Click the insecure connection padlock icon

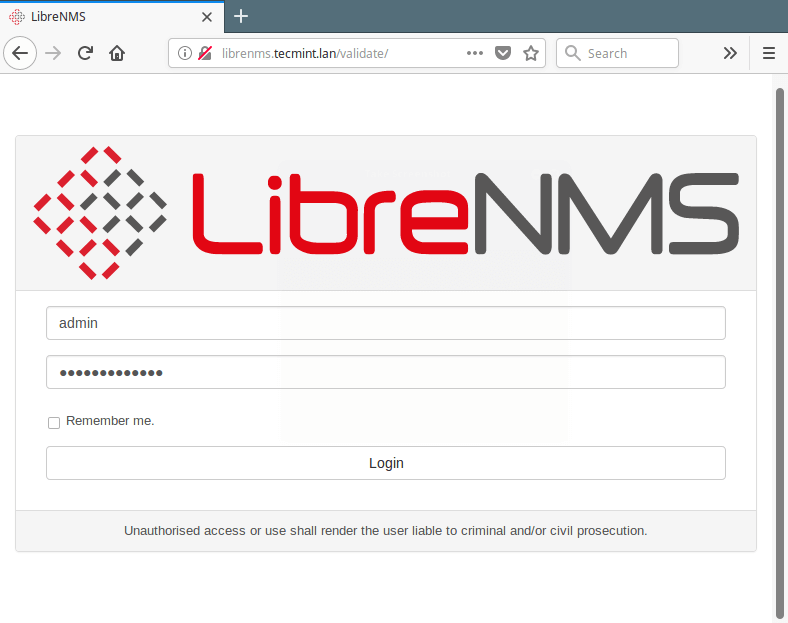click(205, 53)
